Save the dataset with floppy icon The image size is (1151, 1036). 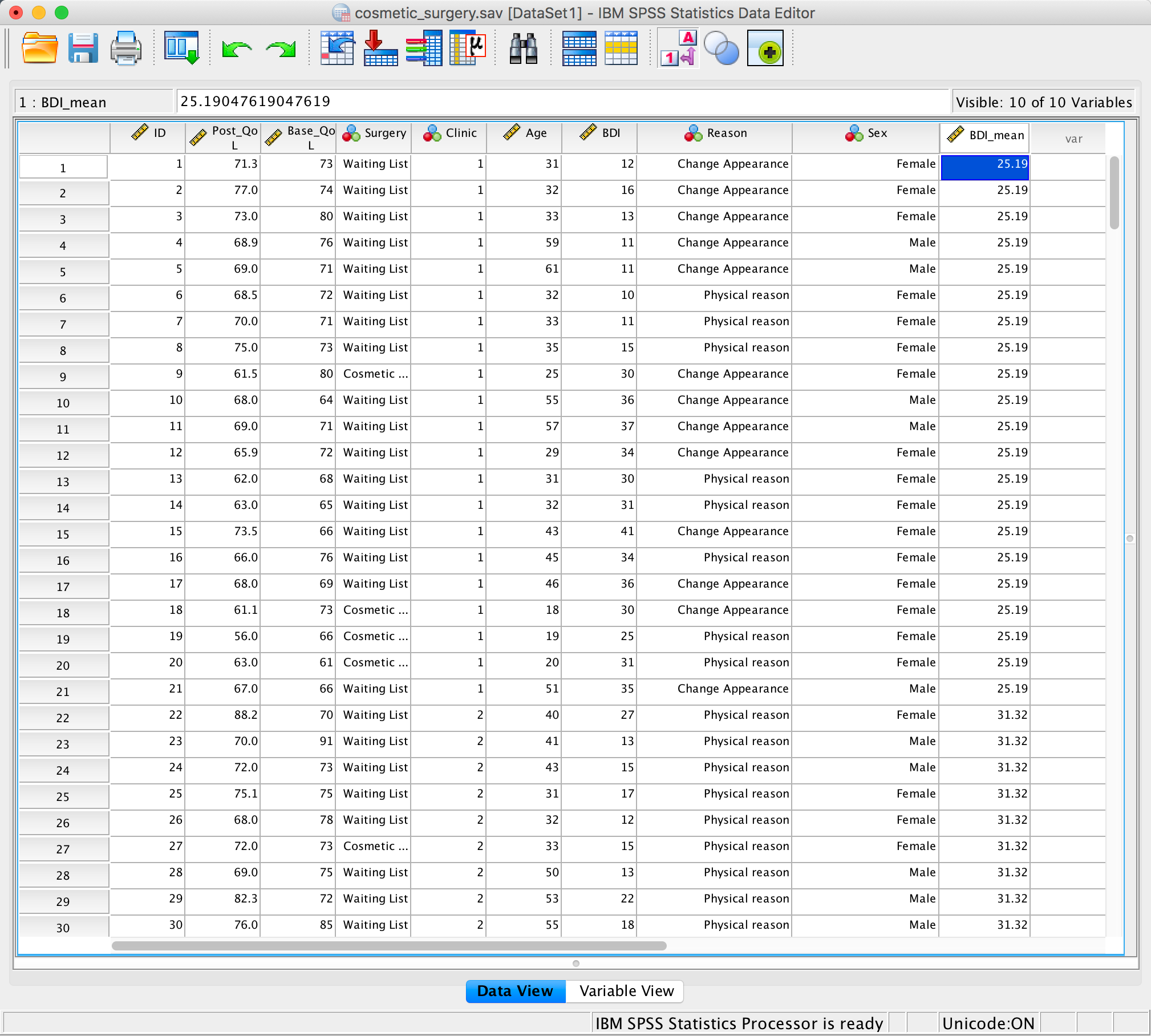point(83,48)
